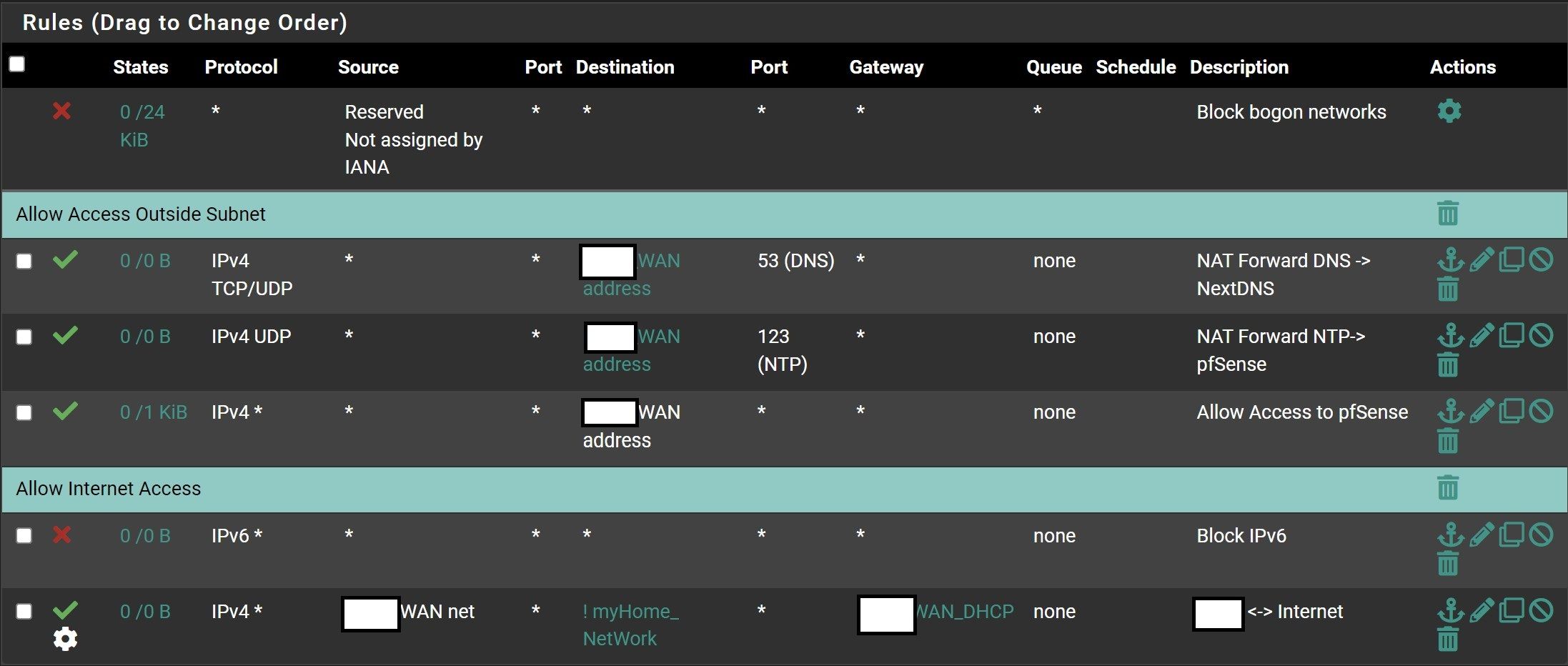Tick the Allow Access to pfSense checkbox
This screenshot has height=666, width=1568.
24,412
